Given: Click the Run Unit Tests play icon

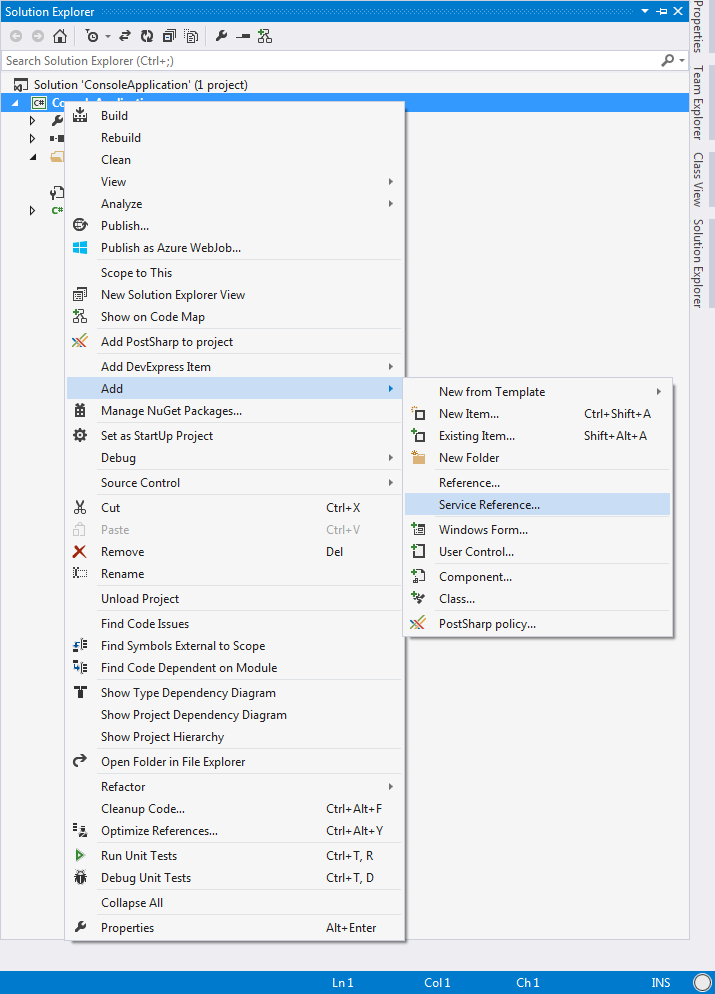Looking at the screenshot, I should coord(80,855).
